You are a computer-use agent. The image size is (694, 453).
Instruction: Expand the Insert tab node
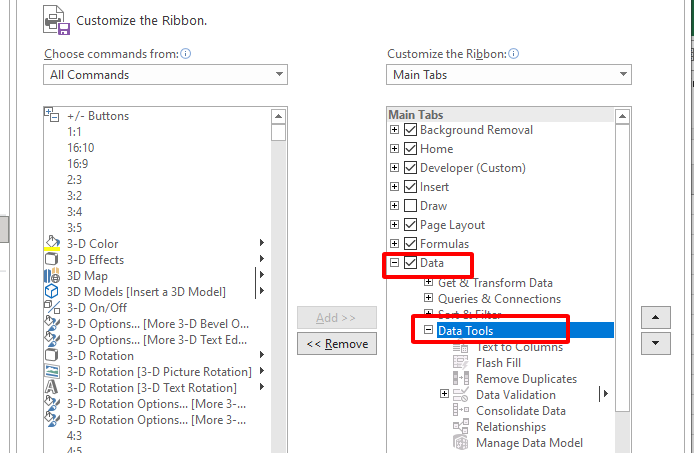pos(394,187)
